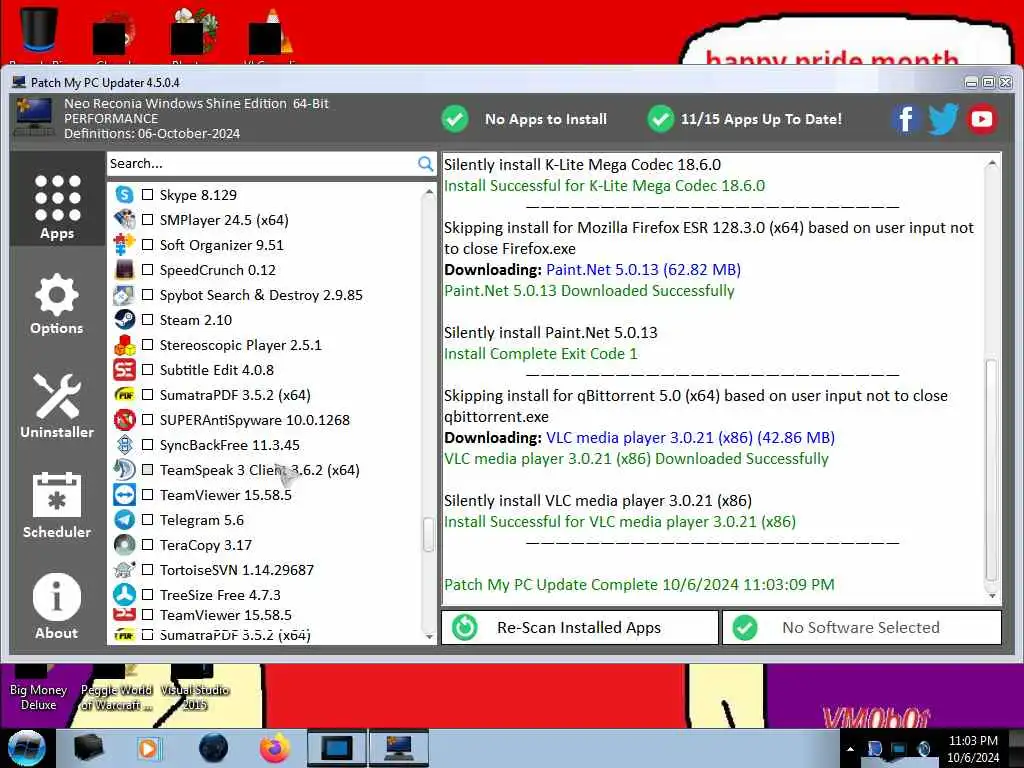Image resolution: width=1024 pixels, height=768 pixels.
Task: Click Re-Scan Installed Apps button
Action: (x=580, y=628)
